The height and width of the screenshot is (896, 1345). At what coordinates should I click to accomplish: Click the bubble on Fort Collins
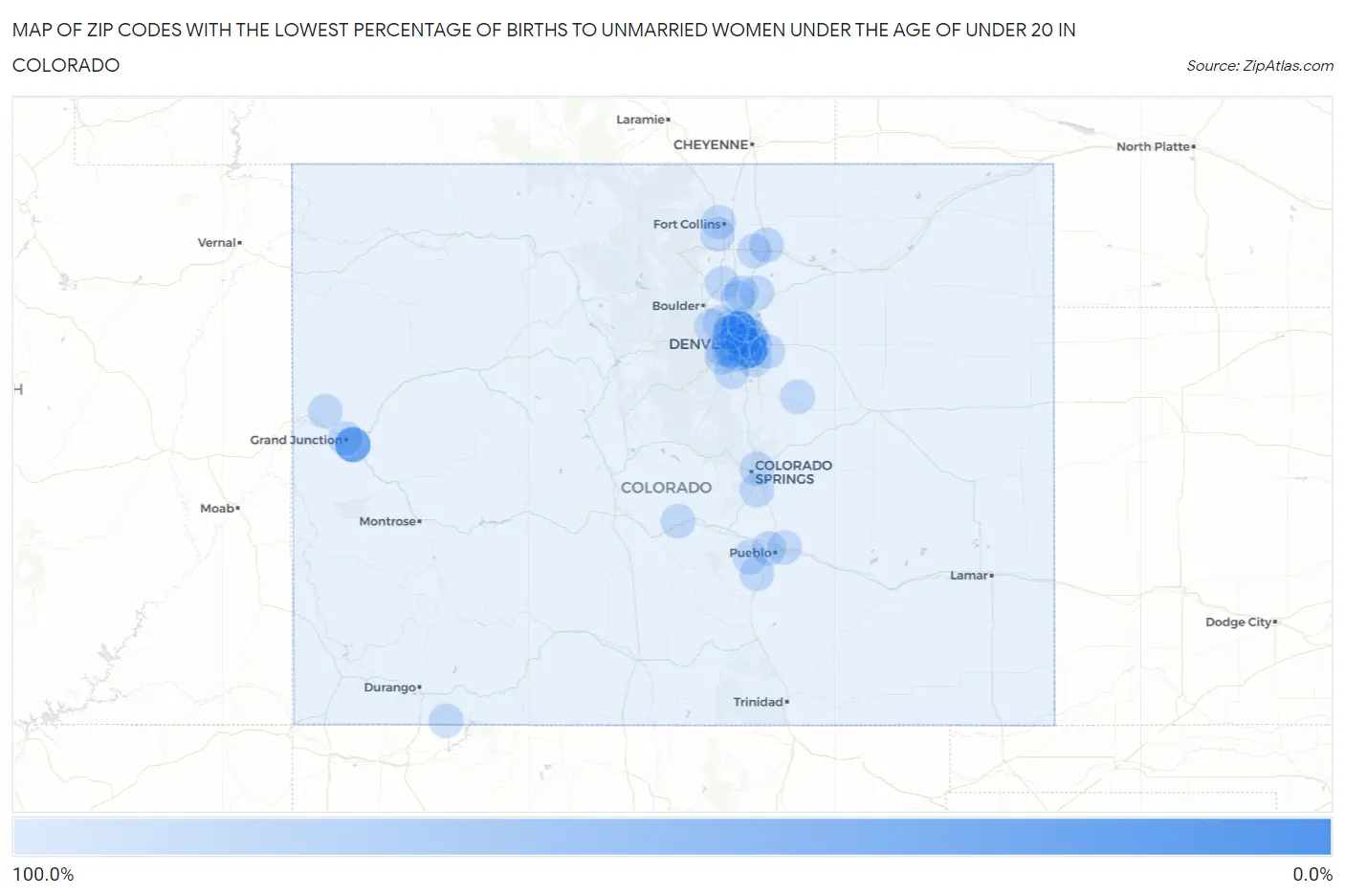[718, 224]
